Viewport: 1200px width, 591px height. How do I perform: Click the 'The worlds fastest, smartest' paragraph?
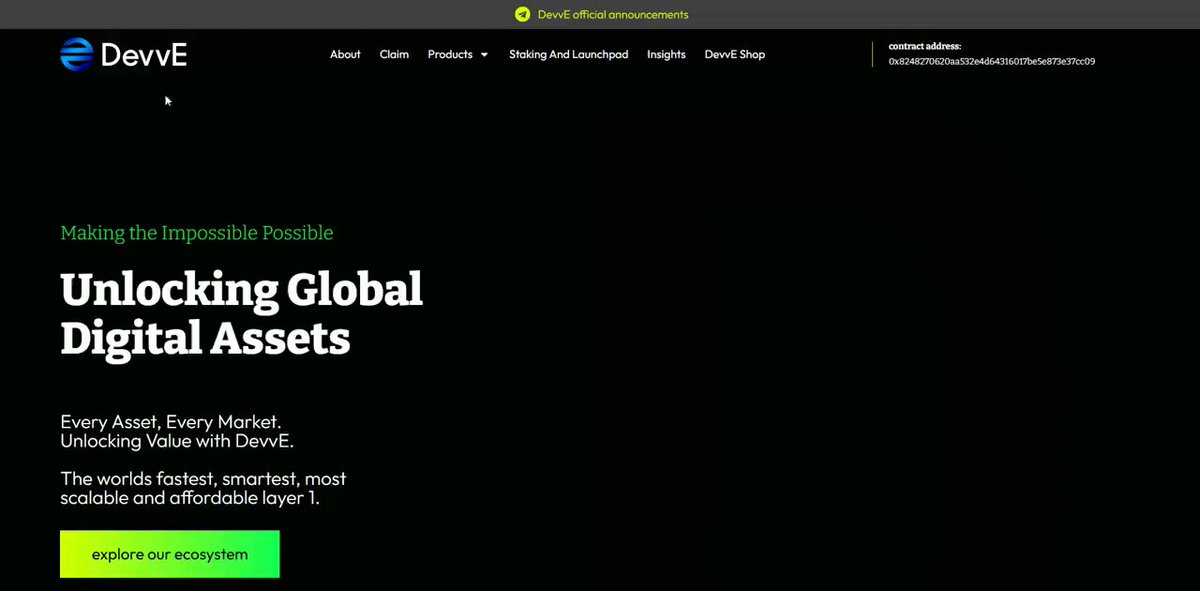click(x=203, y=487)
